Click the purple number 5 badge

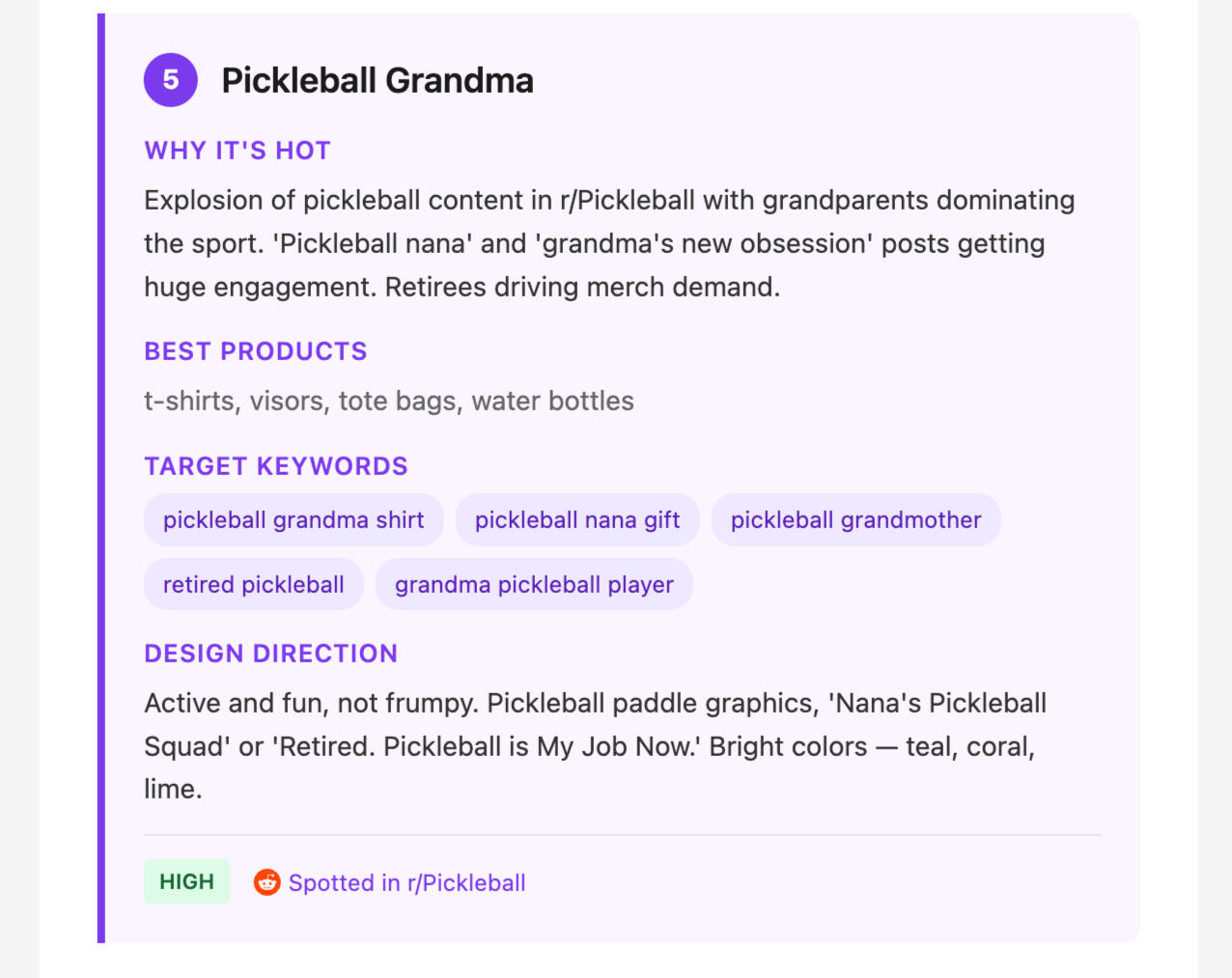(x=171, y=80)
